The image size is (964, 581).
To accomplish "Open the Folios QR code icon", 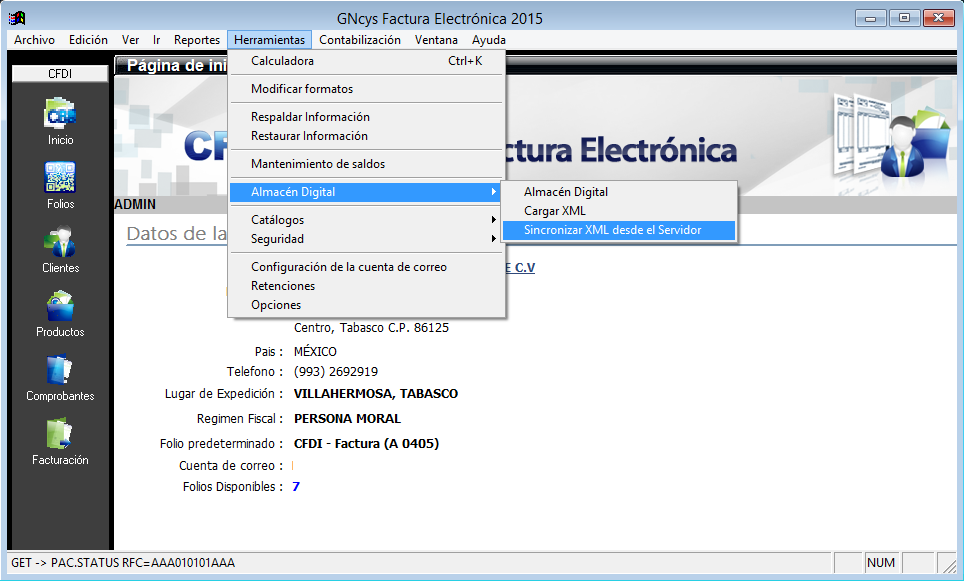I will [60, 186].
